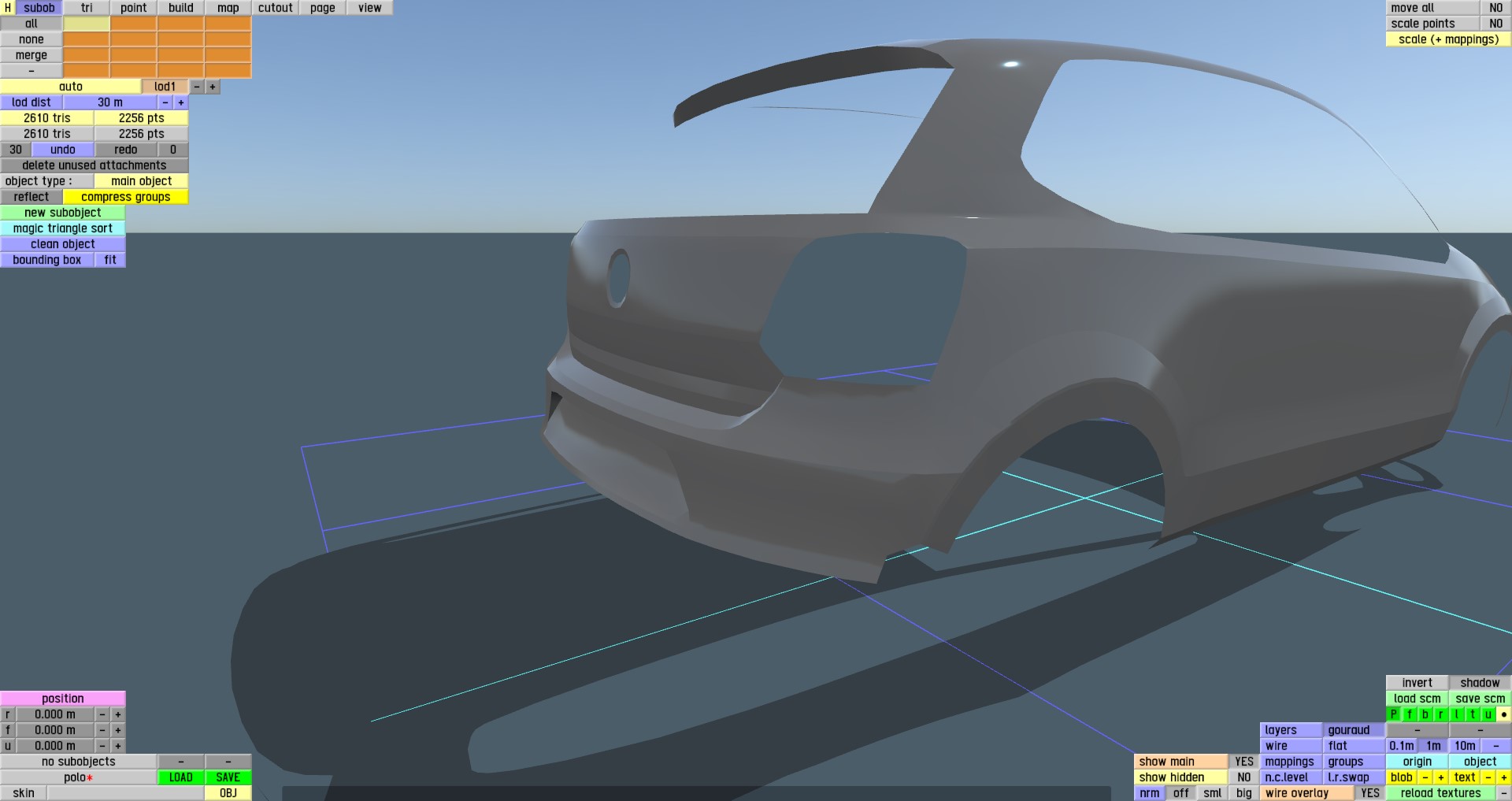The height and width of the screenshot is (801, 1512).
Task: Open the tri mode tab
Action: [x=87, y=8]
